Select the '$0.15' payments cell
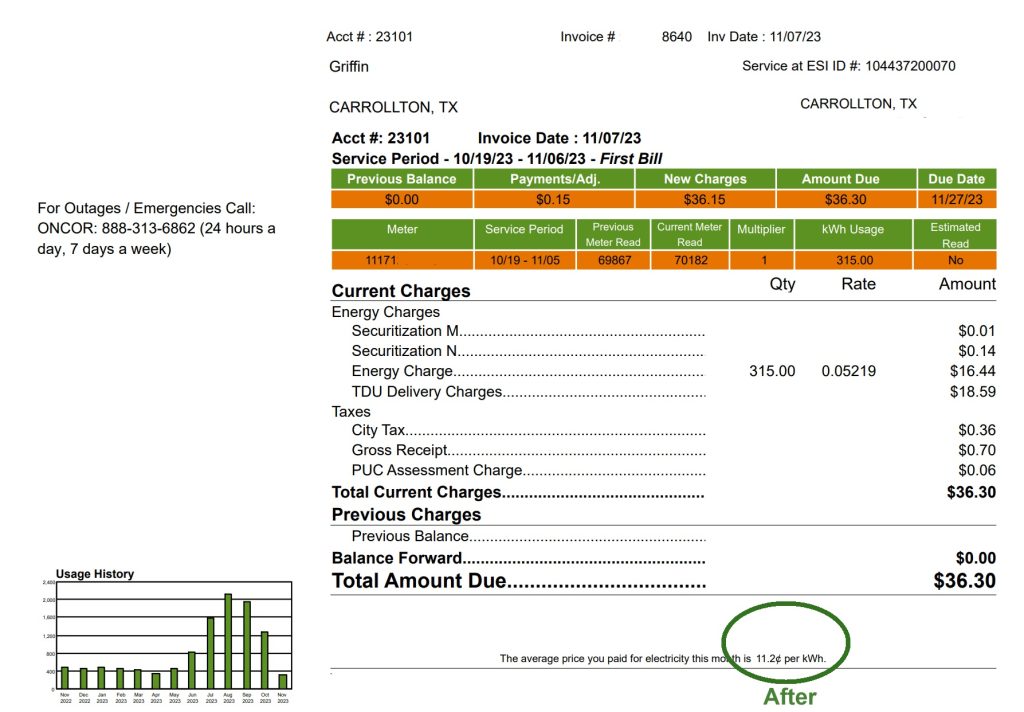The image size is (1024, 712). tap(554, 199)
